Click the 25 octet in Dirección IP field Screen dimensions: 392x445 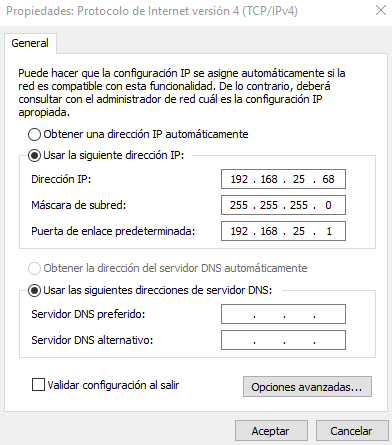(299, 179)
